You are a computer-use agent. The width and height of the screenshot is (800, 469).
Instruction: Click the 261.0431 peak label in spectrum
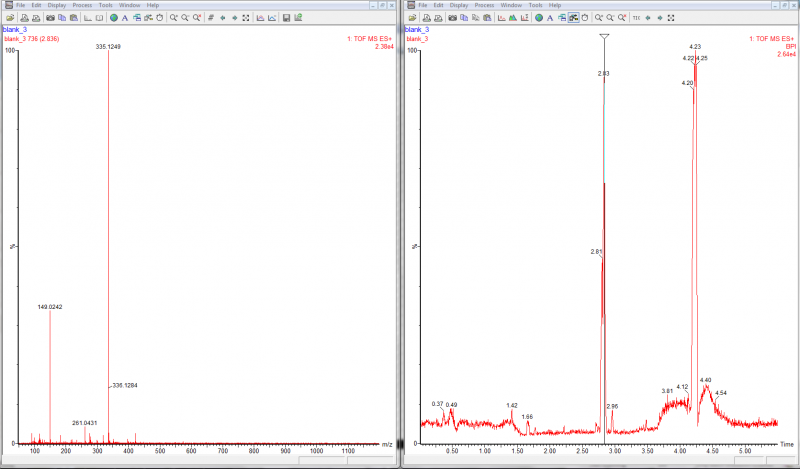tap(85, 423)
